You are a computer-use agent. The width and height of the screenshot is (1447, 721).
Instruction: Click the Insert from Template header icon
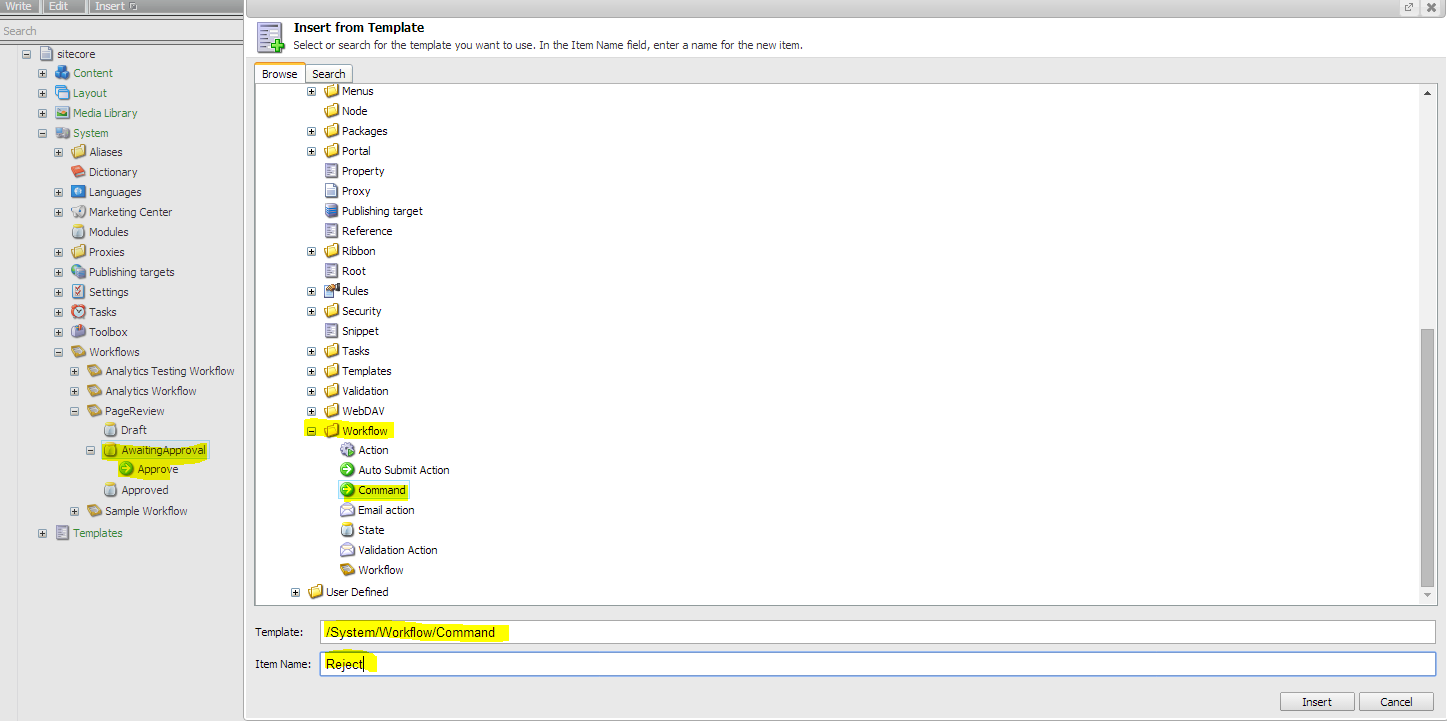[270, 36]
